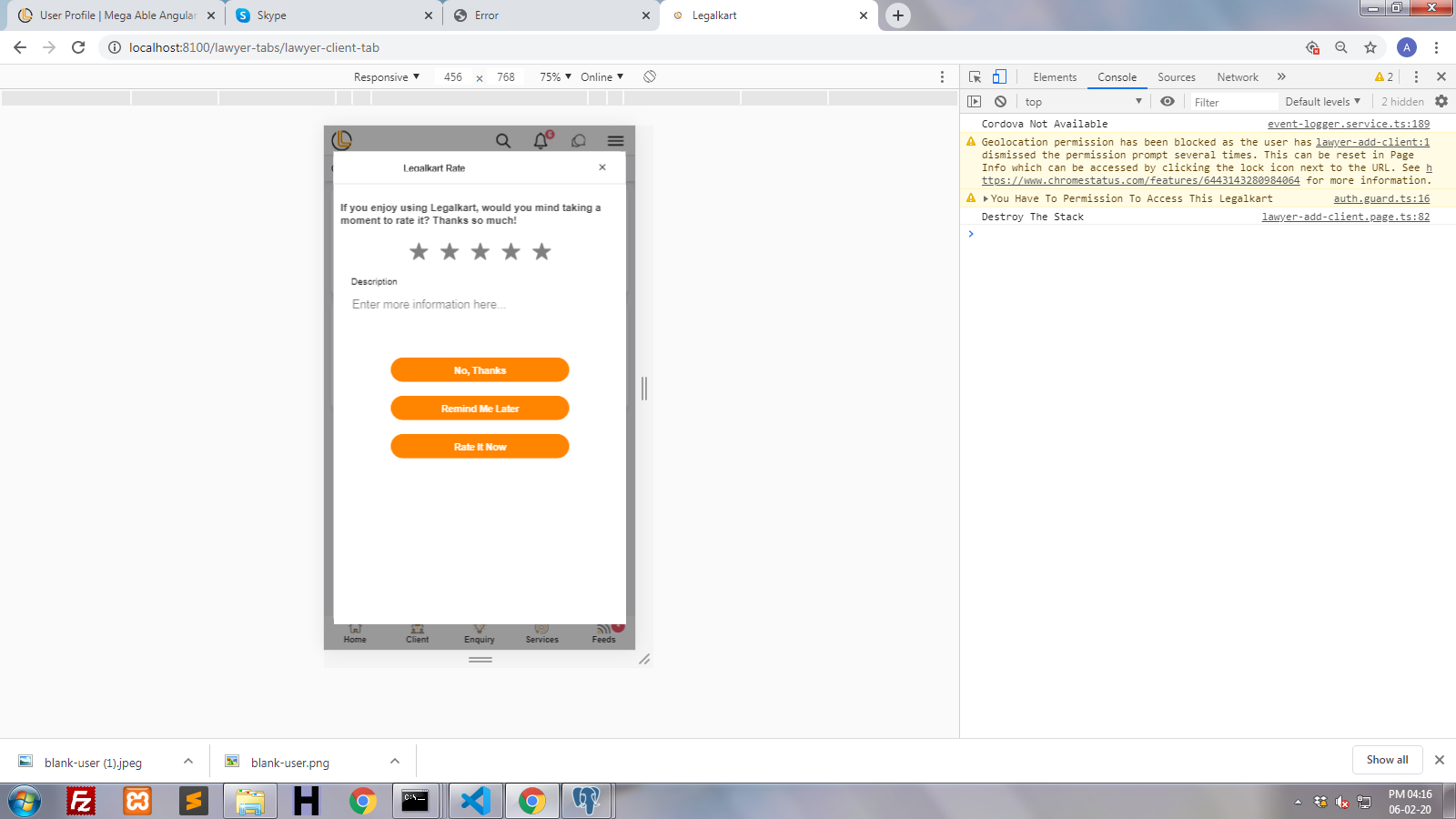The image size is (1456, 819).
Task: Switch to the Network tab
Action: click(x=1237, y=77)
